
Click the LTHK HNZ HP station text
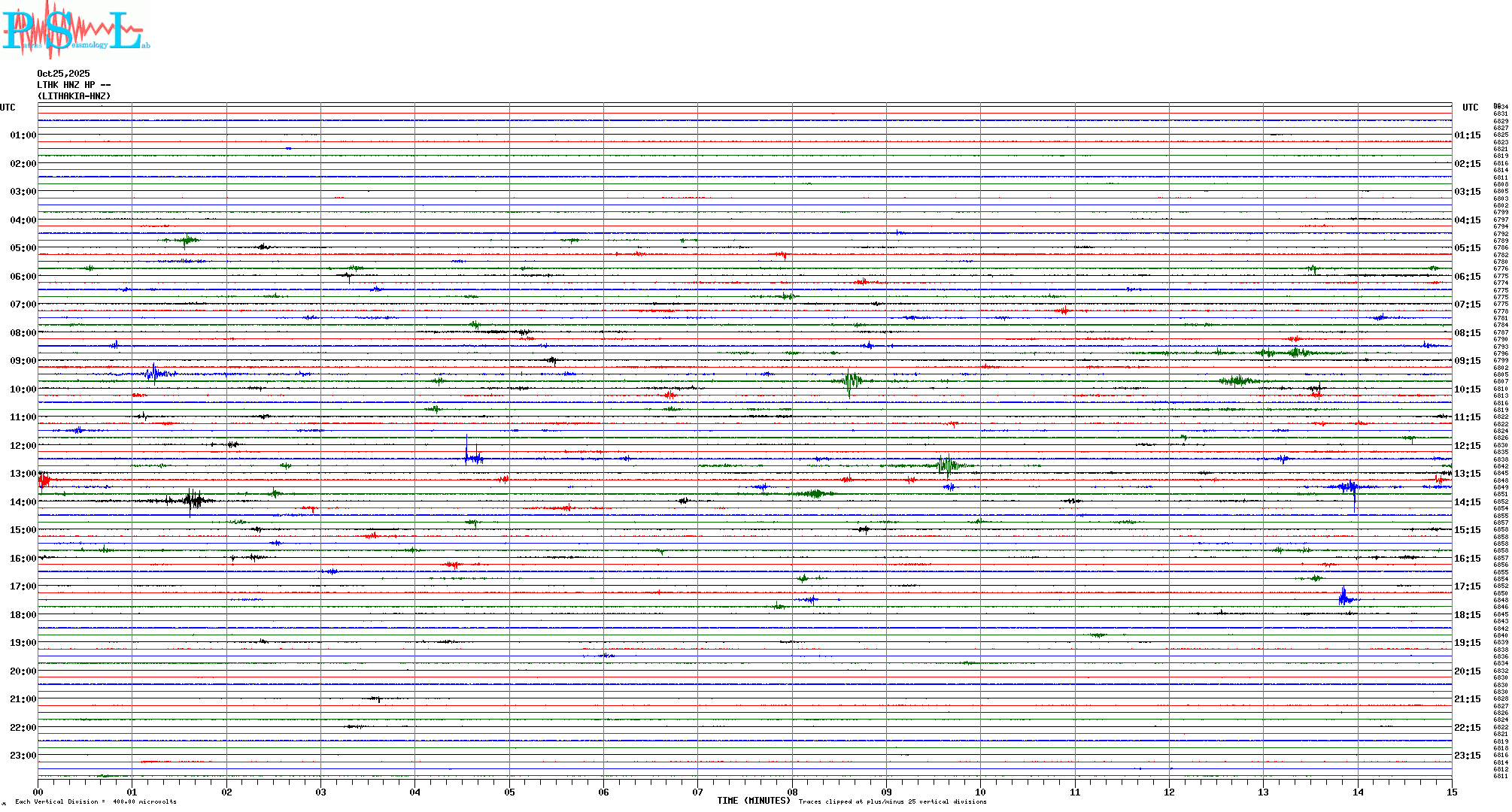point(74,85)
